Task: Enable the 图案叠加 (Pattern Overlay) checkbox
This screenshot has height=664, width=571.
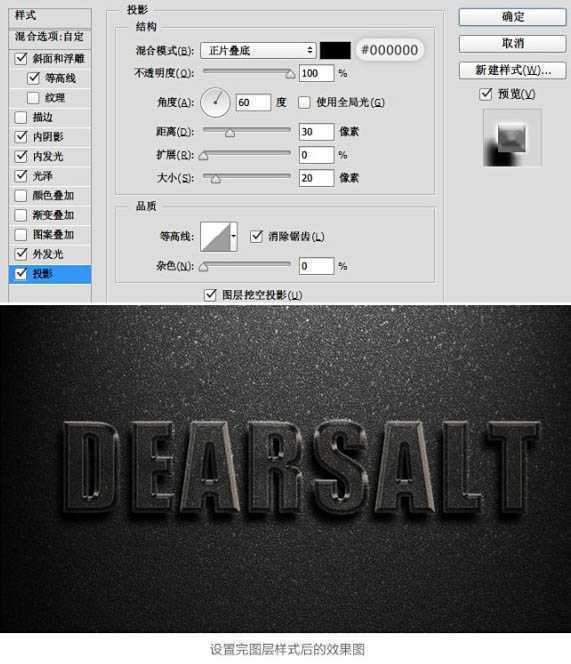Action: [x=21, y=234]
